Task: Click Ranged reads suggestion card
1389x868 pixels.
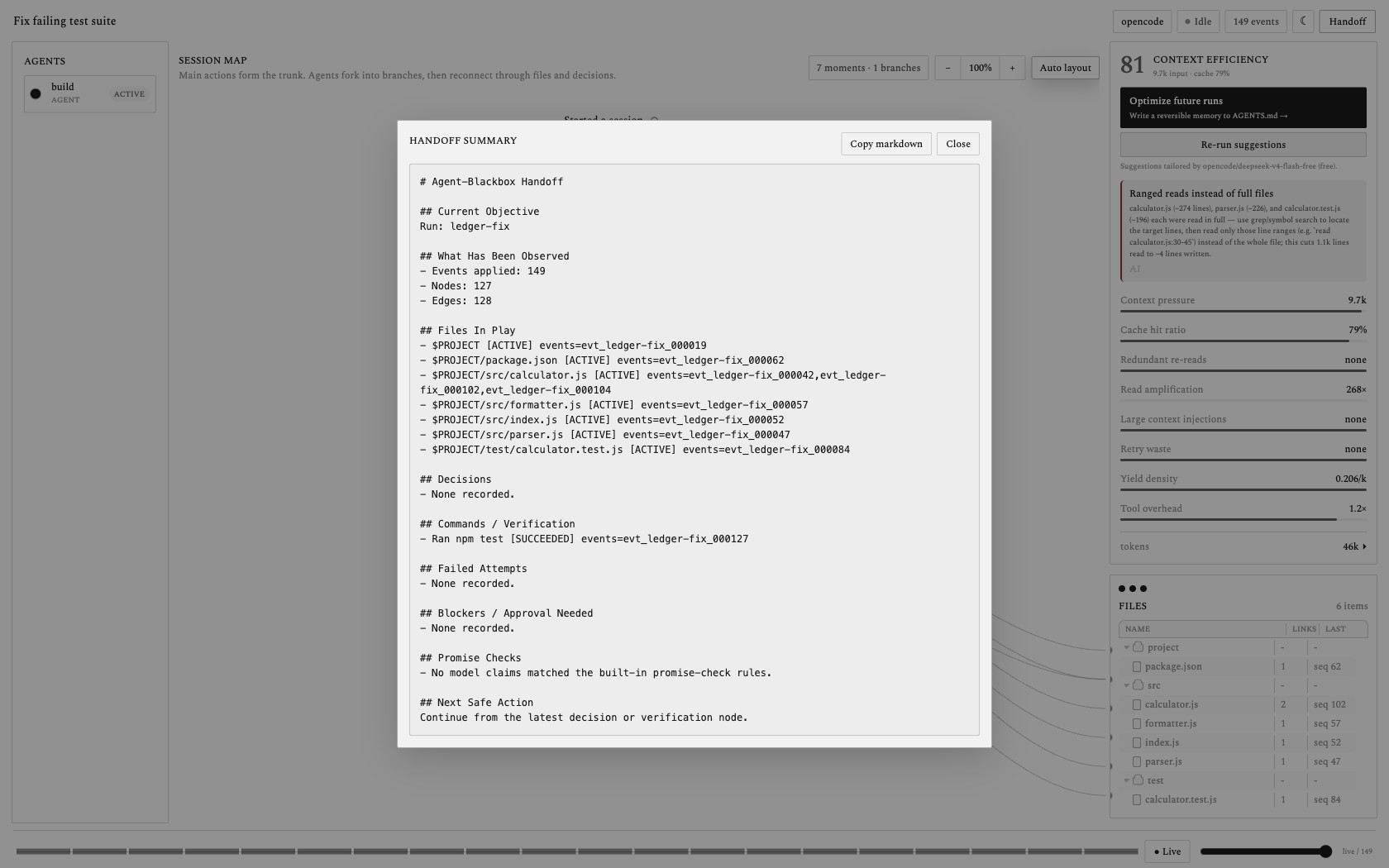Action: click(x=1243, y=231)
